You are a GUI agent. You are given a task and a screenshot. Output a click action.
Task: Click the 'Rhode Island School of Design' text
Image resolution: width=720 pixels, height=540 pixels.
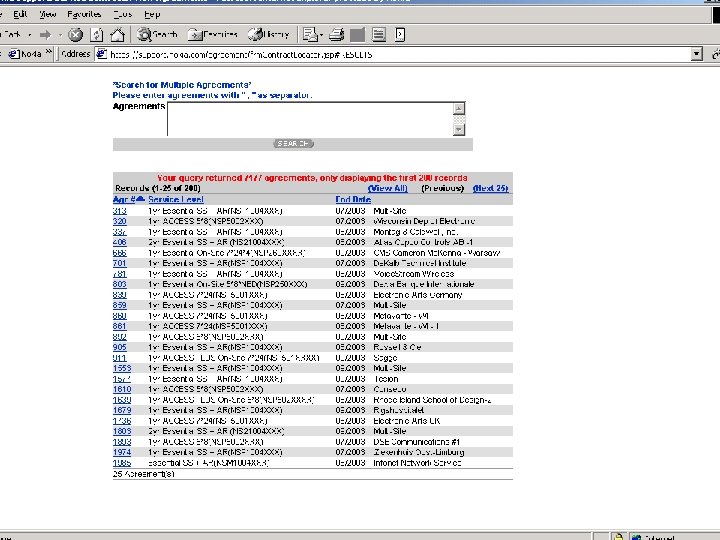coord(430,400)
